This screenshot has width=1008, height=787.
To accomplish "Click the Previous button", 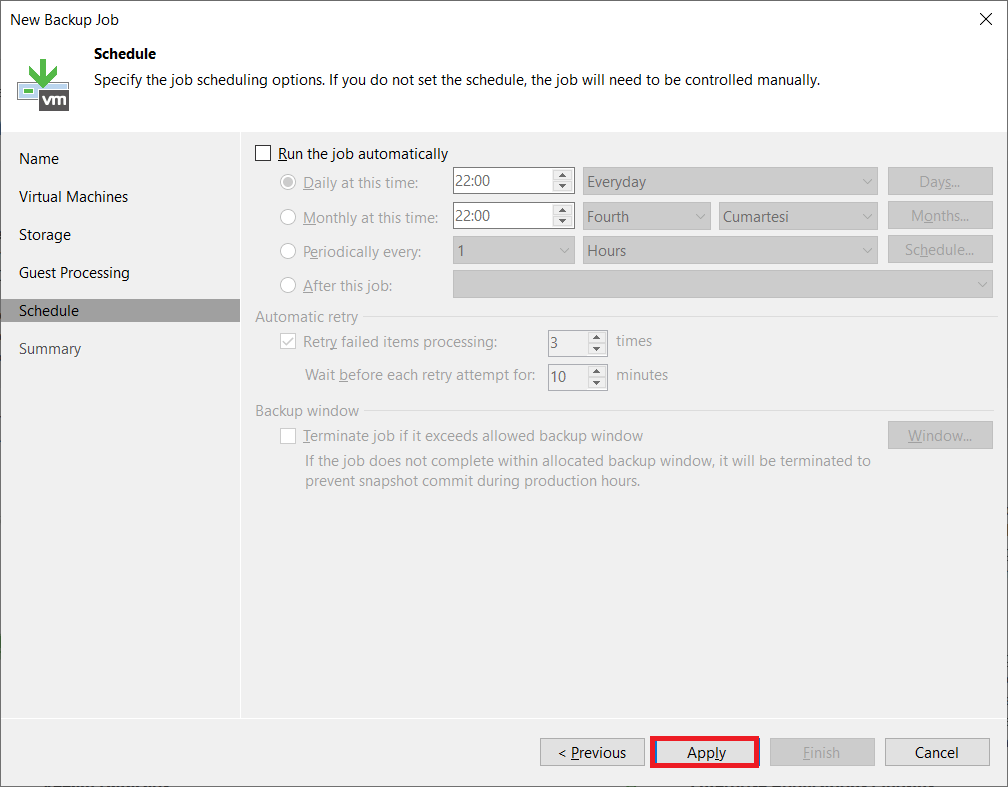I will click(592, 753).
